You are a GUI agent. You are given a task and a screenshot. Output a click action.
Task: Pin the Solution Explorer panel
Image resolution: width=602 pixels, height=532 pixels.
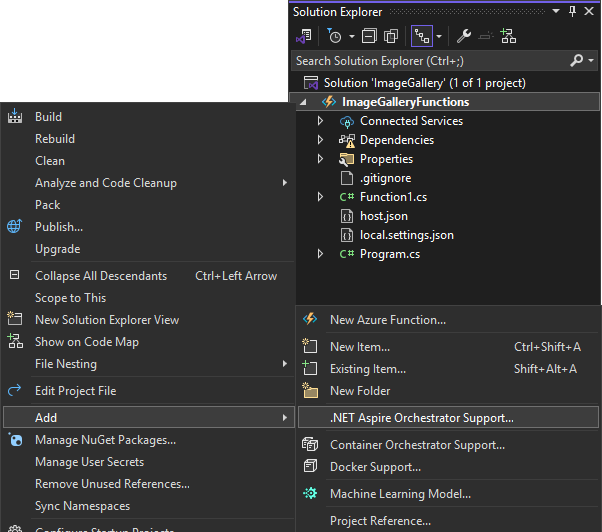click(x=572, y=12)
